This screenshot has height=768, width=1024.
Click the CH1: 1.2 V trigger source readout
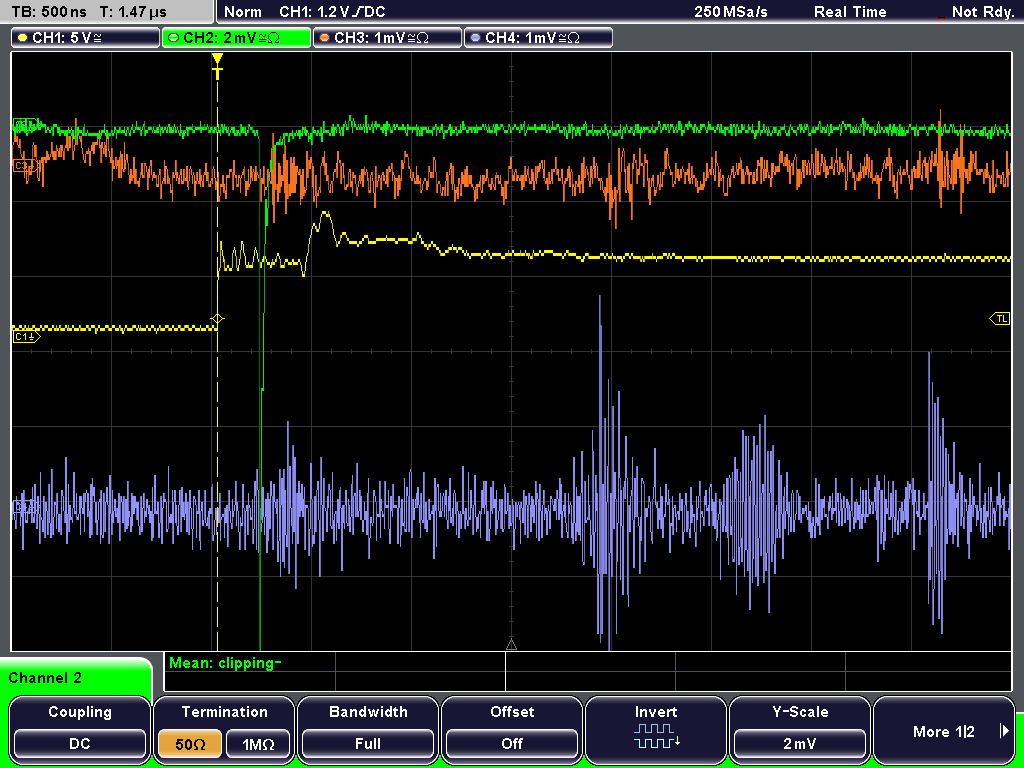click(332, 12)
